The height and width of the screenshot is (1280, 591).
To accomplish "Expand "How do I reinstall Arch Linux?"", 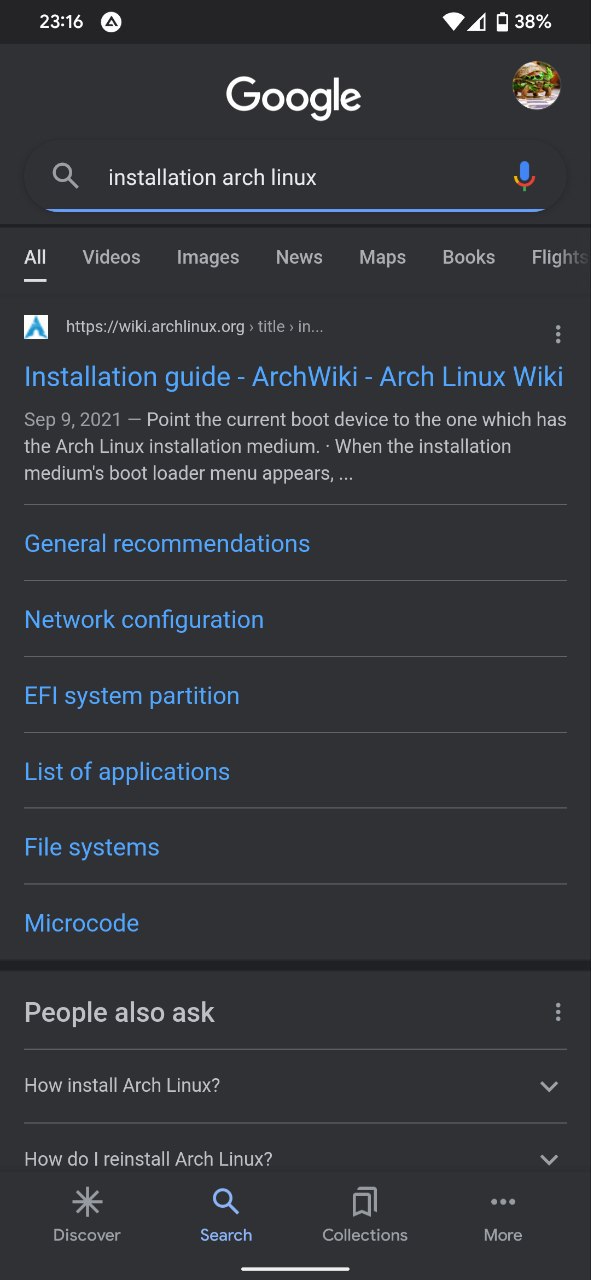I will click(x=295, y=1159).
